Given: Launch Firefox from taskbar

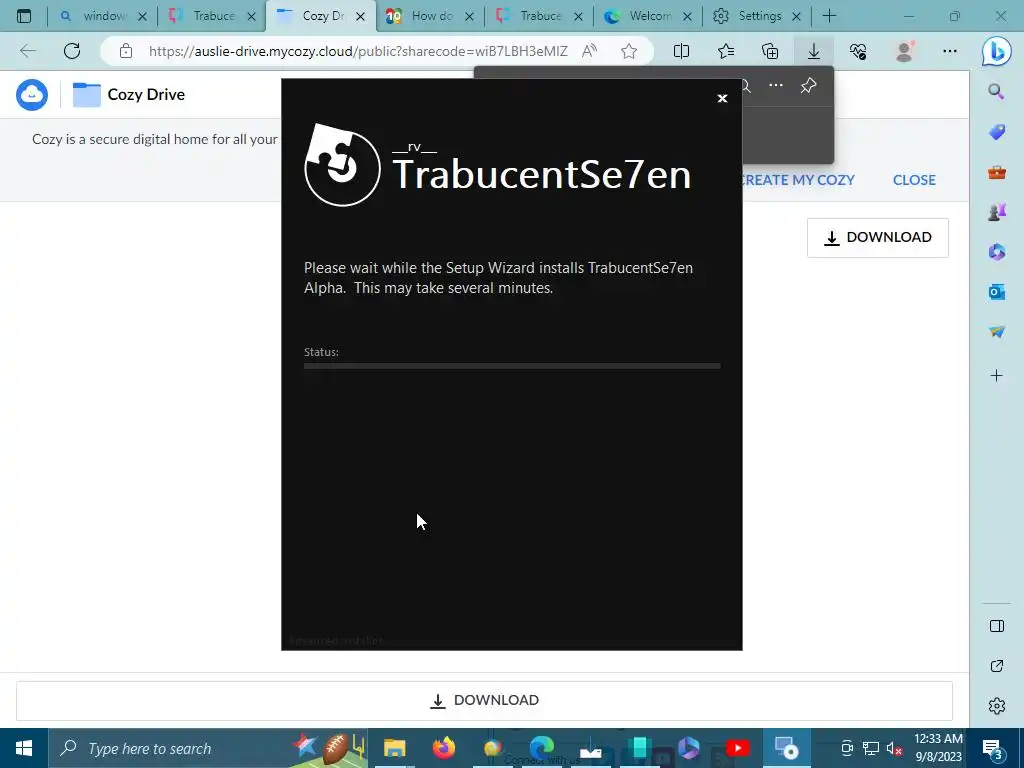Looking at the screenshot, I should (x=443, y=748).
